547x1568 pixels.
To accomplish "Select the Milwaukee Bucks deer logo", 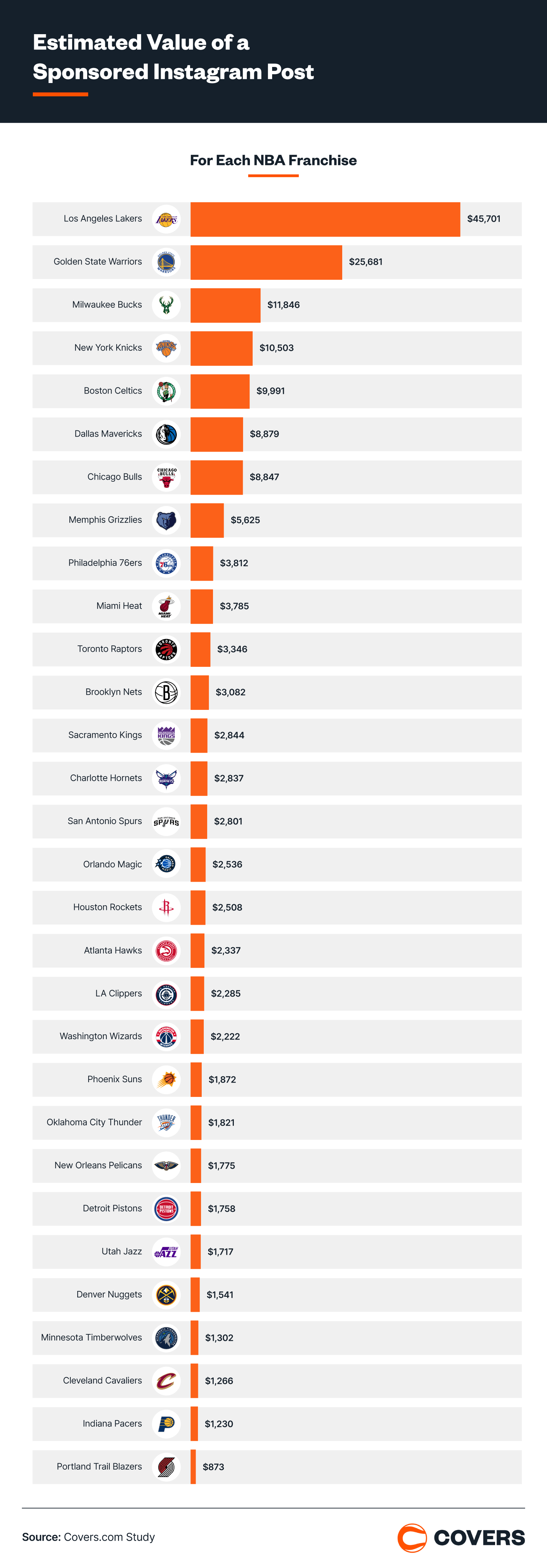I will point(166,305).
